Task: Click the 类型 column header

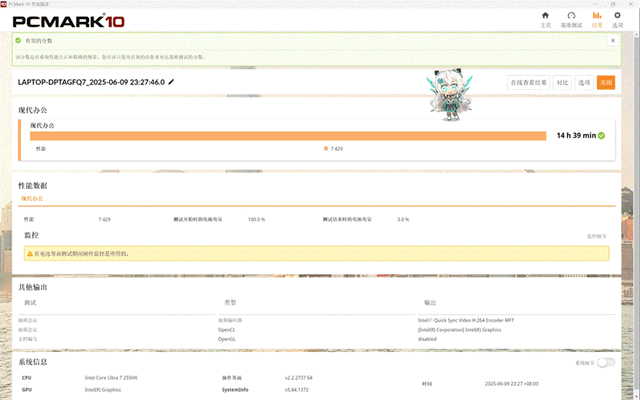Action: [x=230, y=303]
